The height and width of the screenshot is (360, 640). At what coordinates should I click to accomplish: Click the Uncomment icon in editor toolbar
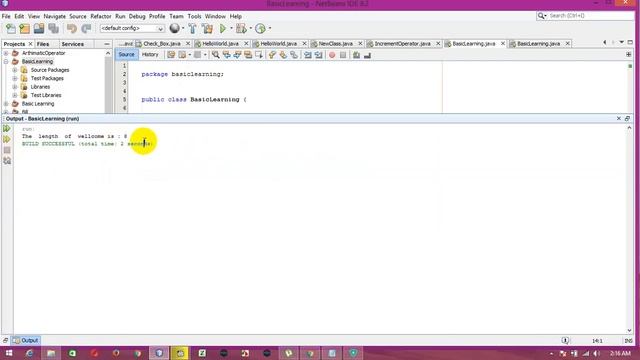coord(367,55)
